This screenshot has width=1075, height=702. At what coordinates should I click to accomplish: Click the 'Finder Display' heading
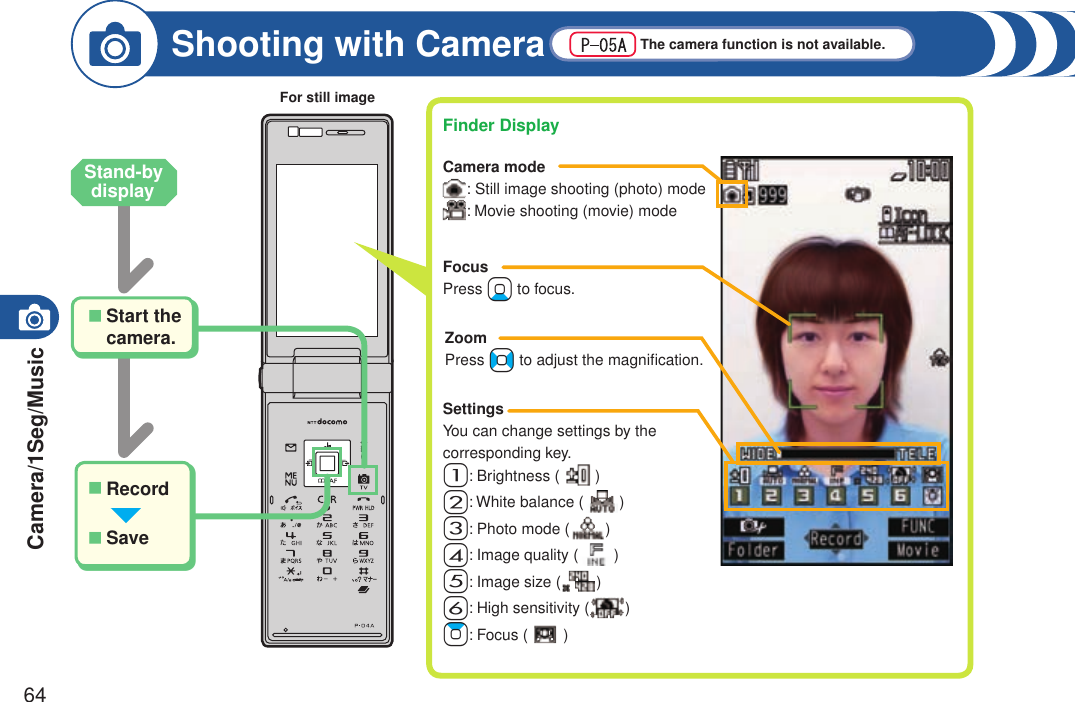501,125
